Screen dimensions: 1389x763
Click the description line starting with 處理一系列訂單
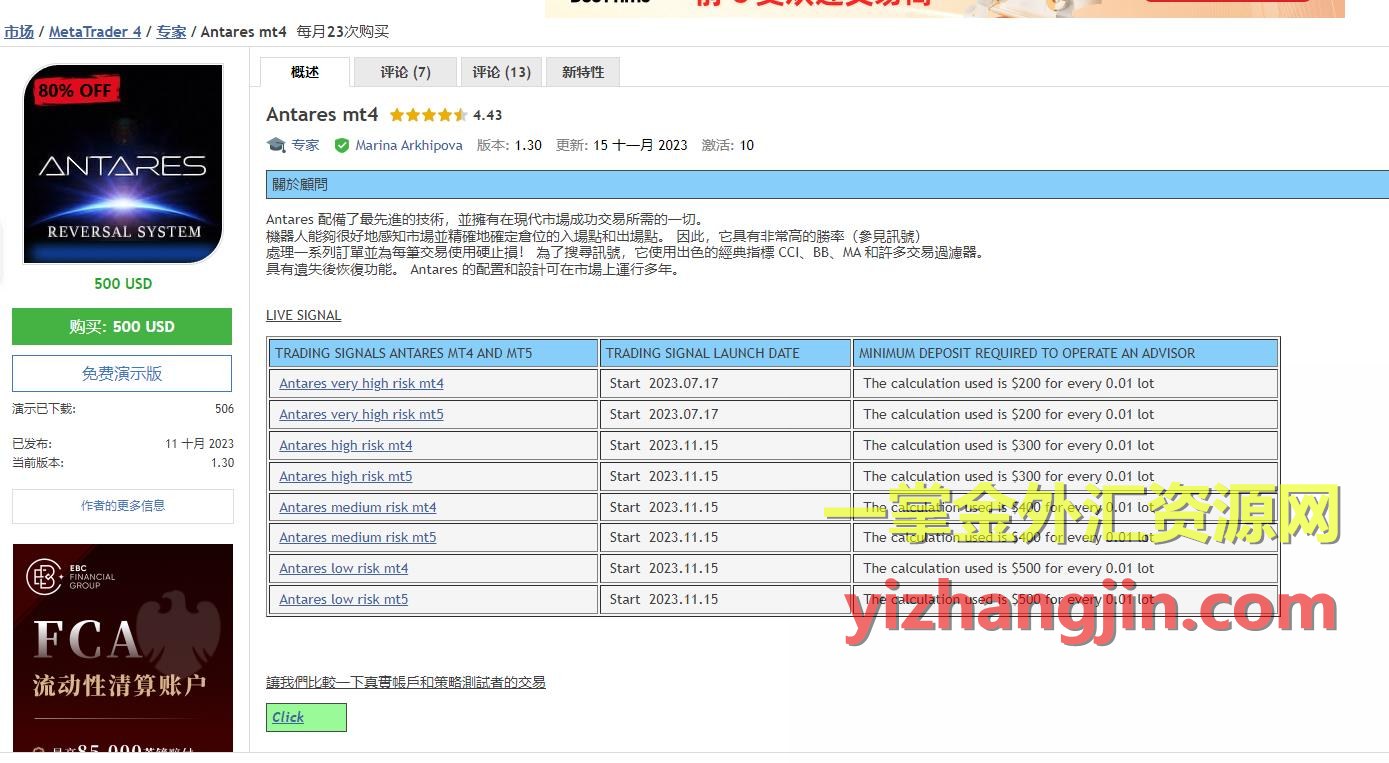(x=625, y=253)
